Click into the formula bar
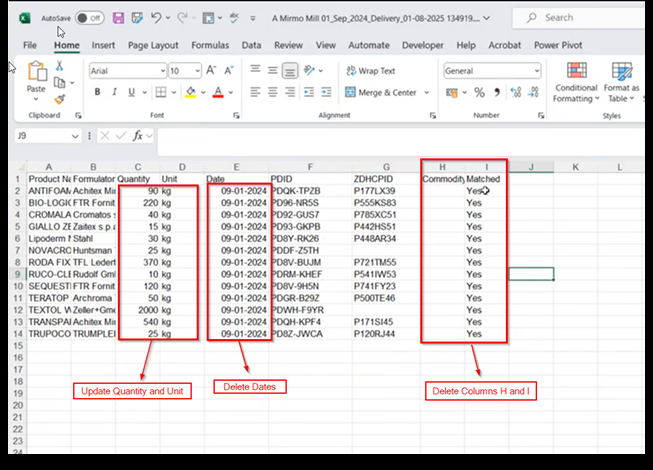The image size is (653, 470). point(401,142)
